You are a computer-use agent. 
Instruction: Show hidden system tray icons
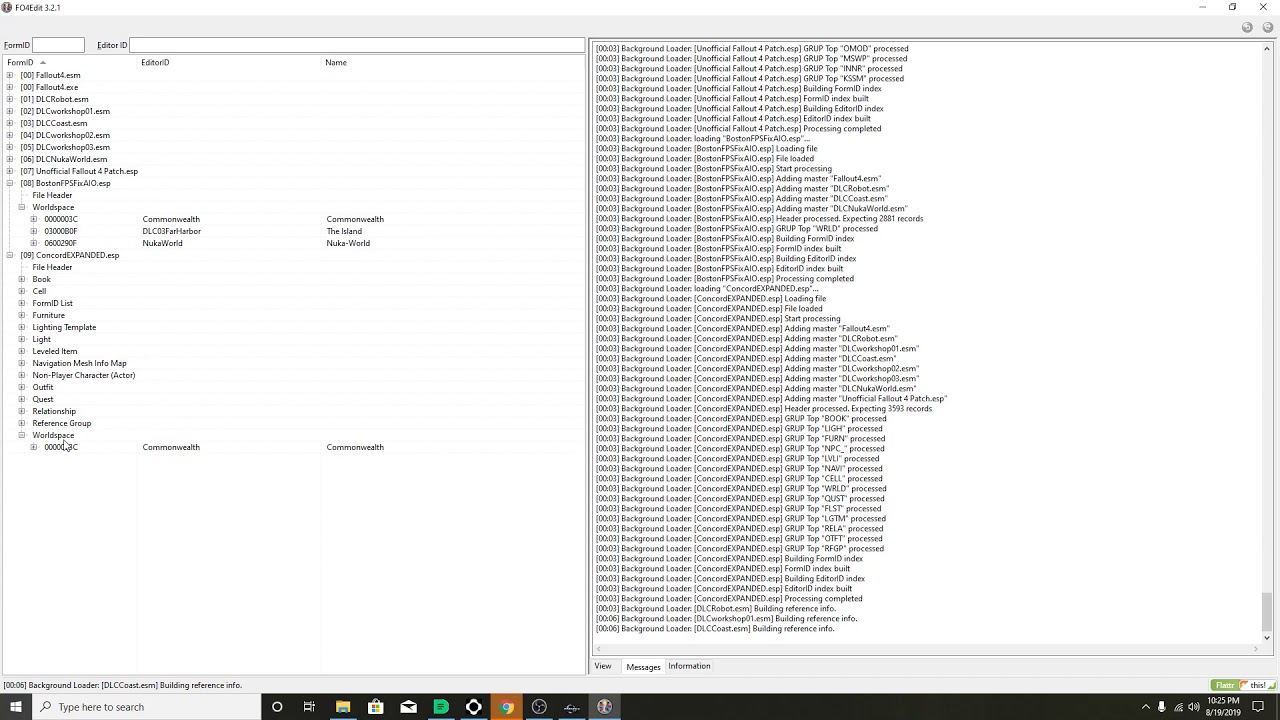pyautogui.click(x=1144, y=707)
